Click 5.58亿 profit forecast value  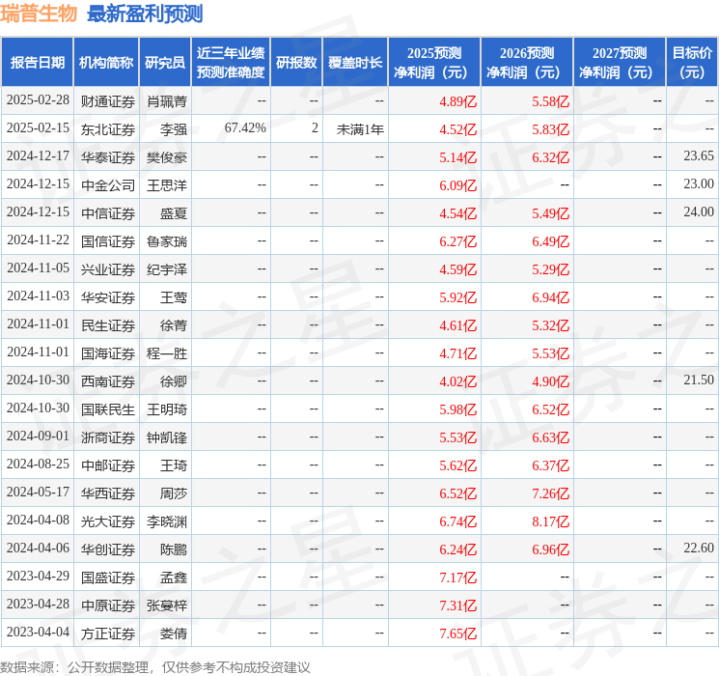[x=550, y=101]
